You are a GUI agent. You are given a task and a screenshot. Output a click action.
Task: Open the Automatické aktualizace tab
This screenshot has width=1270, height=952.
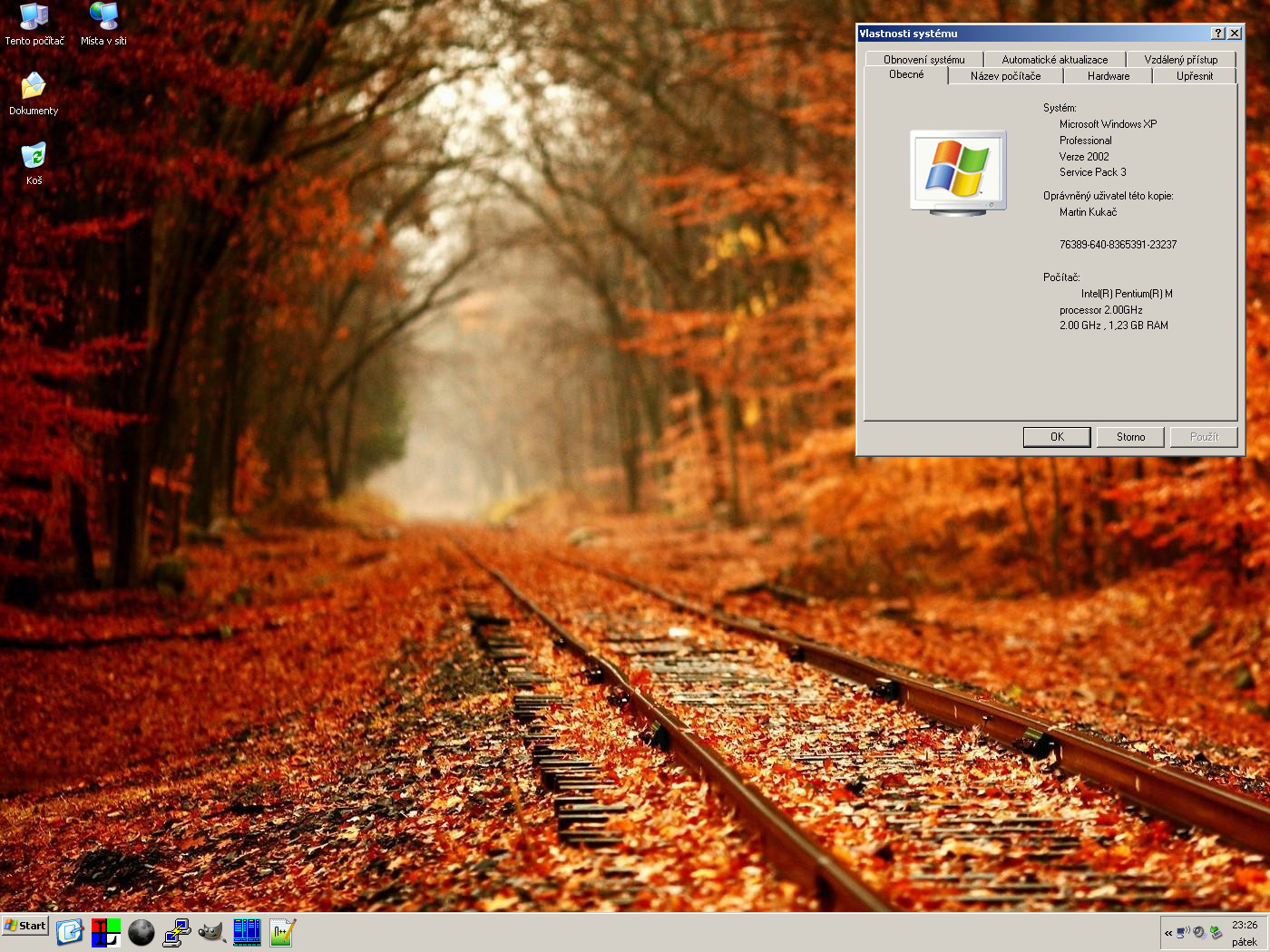[x=1054, y=60]
